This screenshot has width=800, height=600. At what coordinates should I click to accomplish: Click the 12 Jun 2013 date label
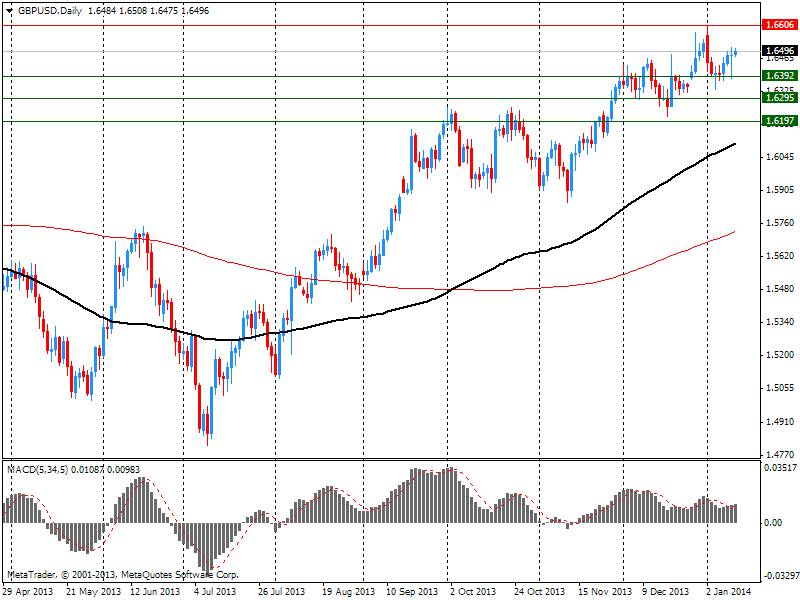[x=155, y=592]
